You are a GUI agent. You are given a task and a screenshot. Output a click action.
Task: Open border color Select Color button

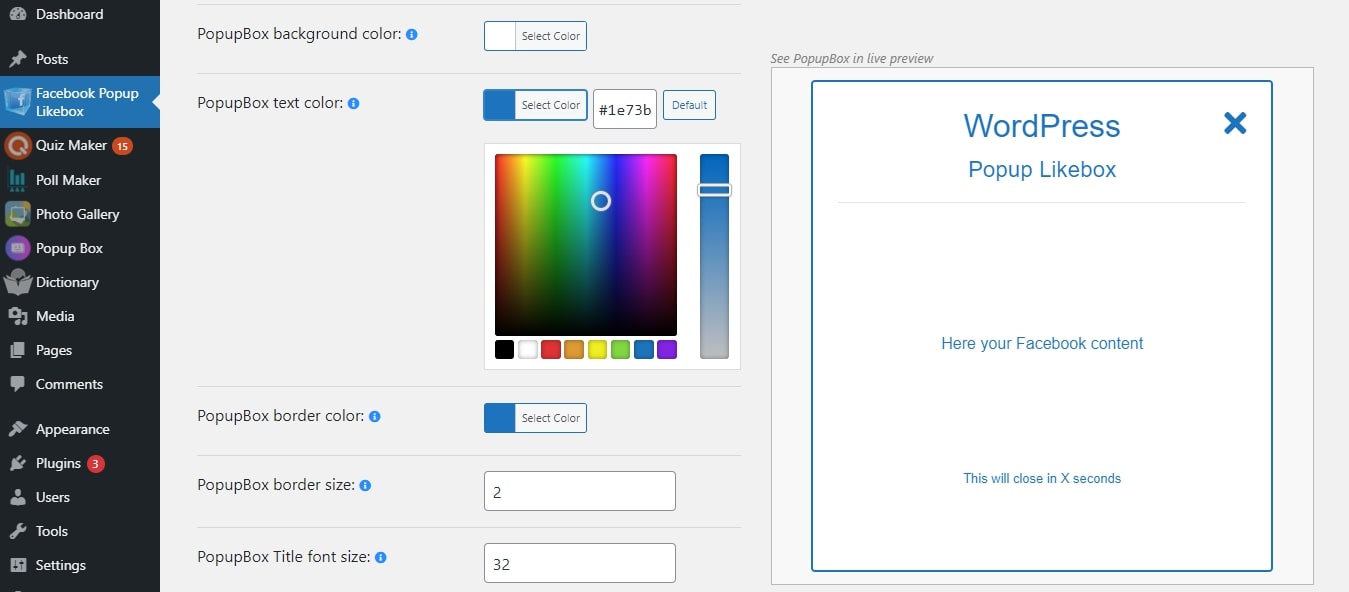point(535,418)
